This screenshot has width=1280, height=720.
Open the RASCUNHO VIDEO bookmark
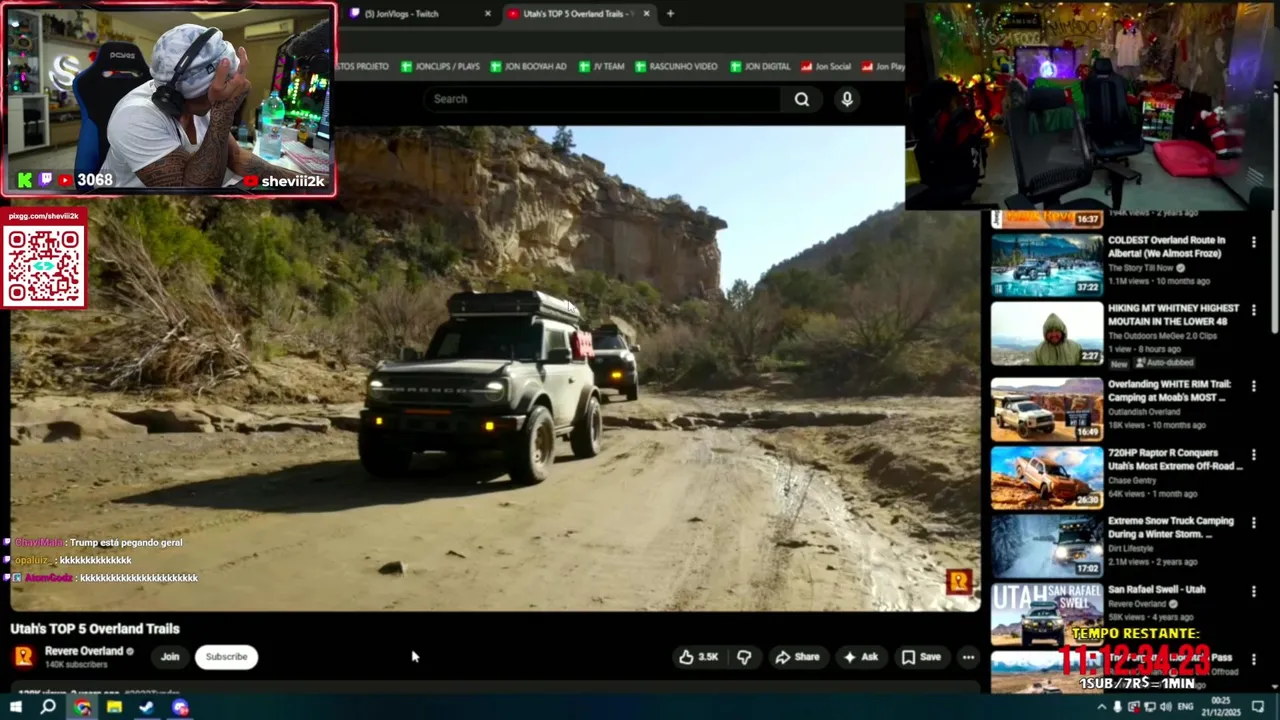675,66
